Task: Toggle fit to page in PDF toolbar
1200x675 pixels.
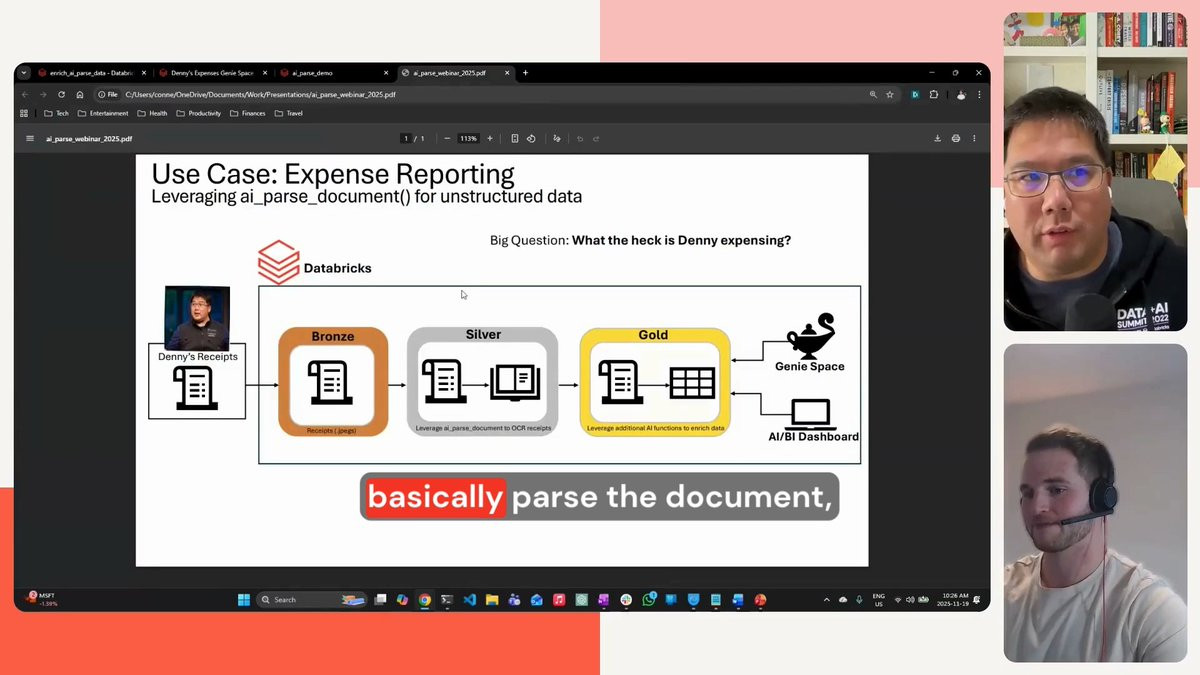Action: 515,139
